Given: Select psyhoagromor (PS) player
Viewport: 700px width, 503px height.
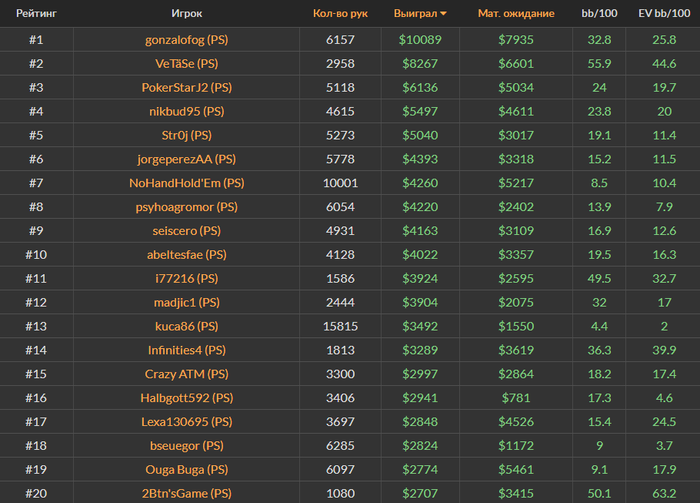Looking at the screenshot, I should (187, 207).
